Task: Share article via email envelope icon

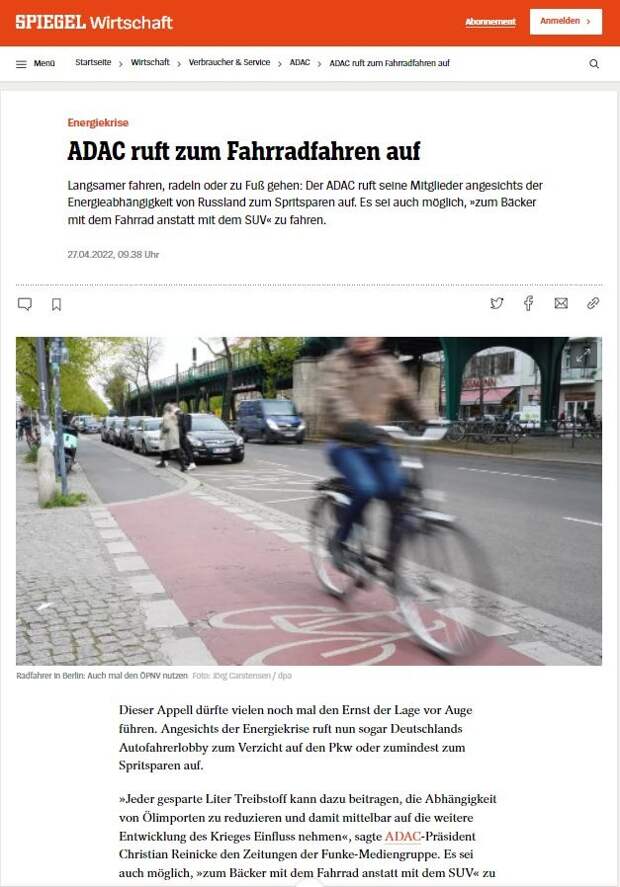Action: coord(561,303)
